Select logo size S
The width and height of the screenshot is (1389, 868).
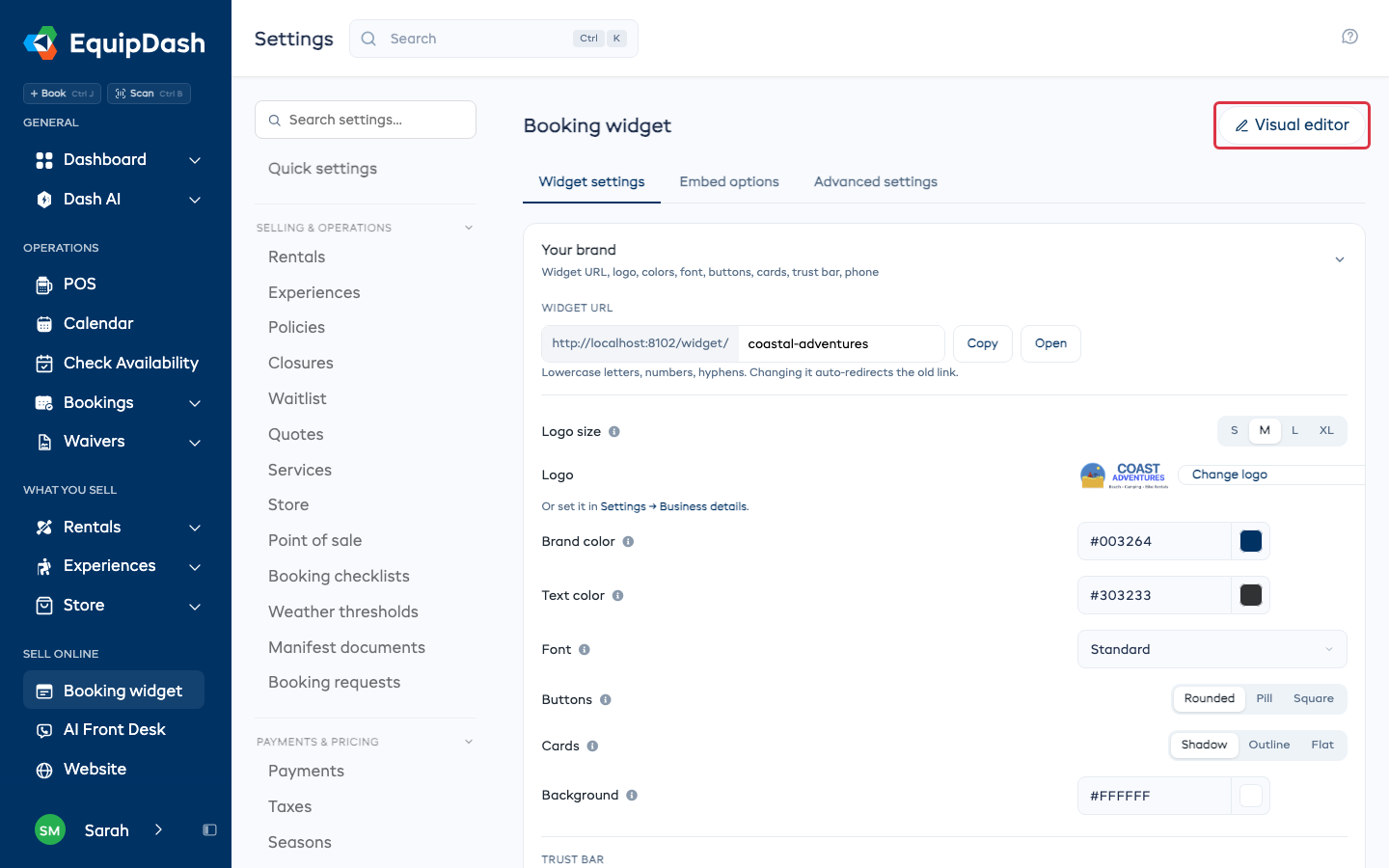(x=1234, y=431)
